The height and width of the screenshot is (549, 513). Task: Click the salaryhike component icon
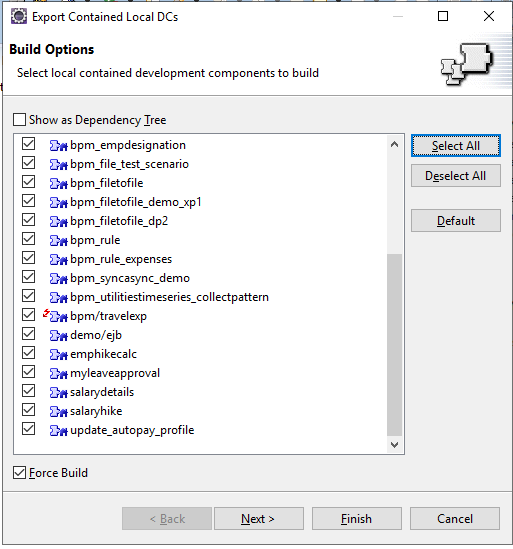click(x=58, y=411)
